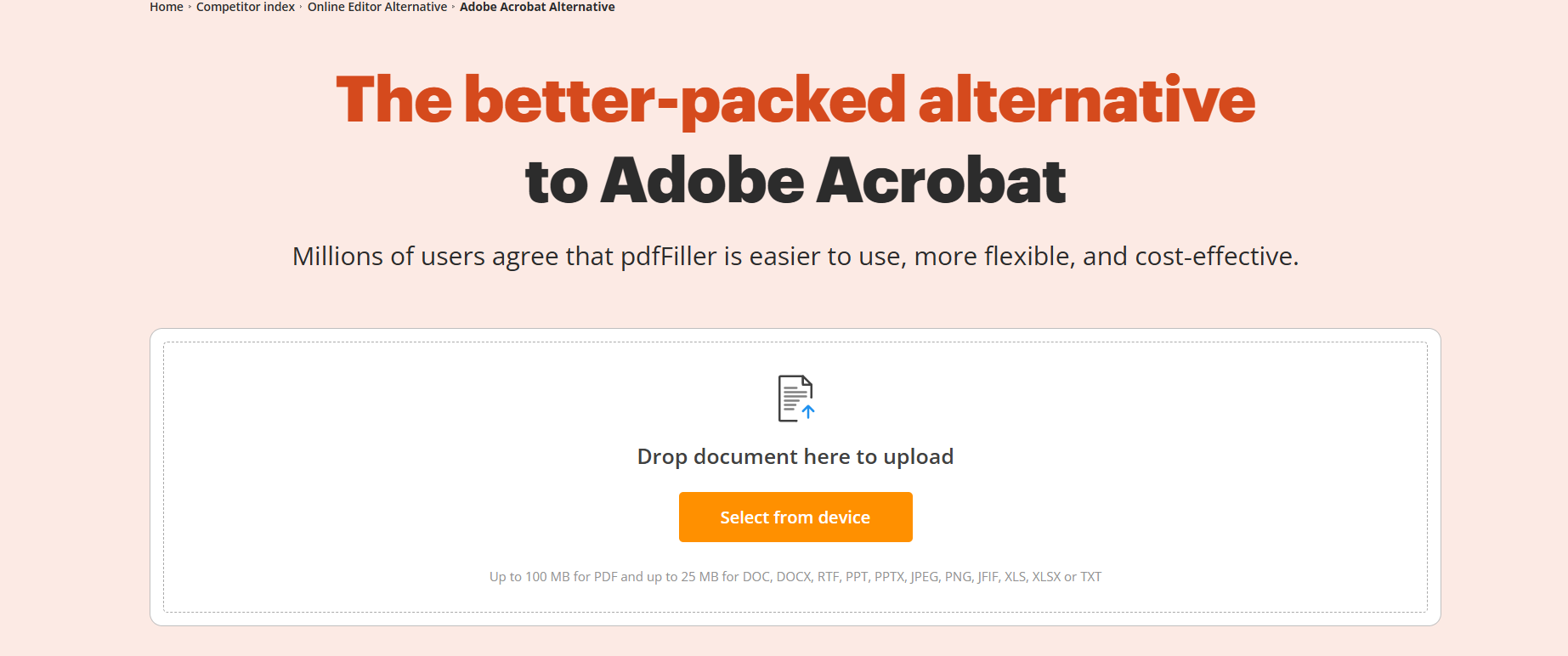This screenshot has height=656, width=1568.
Task: Click the separator arrow after Competitor index
Action: click(x=301, y=7)
